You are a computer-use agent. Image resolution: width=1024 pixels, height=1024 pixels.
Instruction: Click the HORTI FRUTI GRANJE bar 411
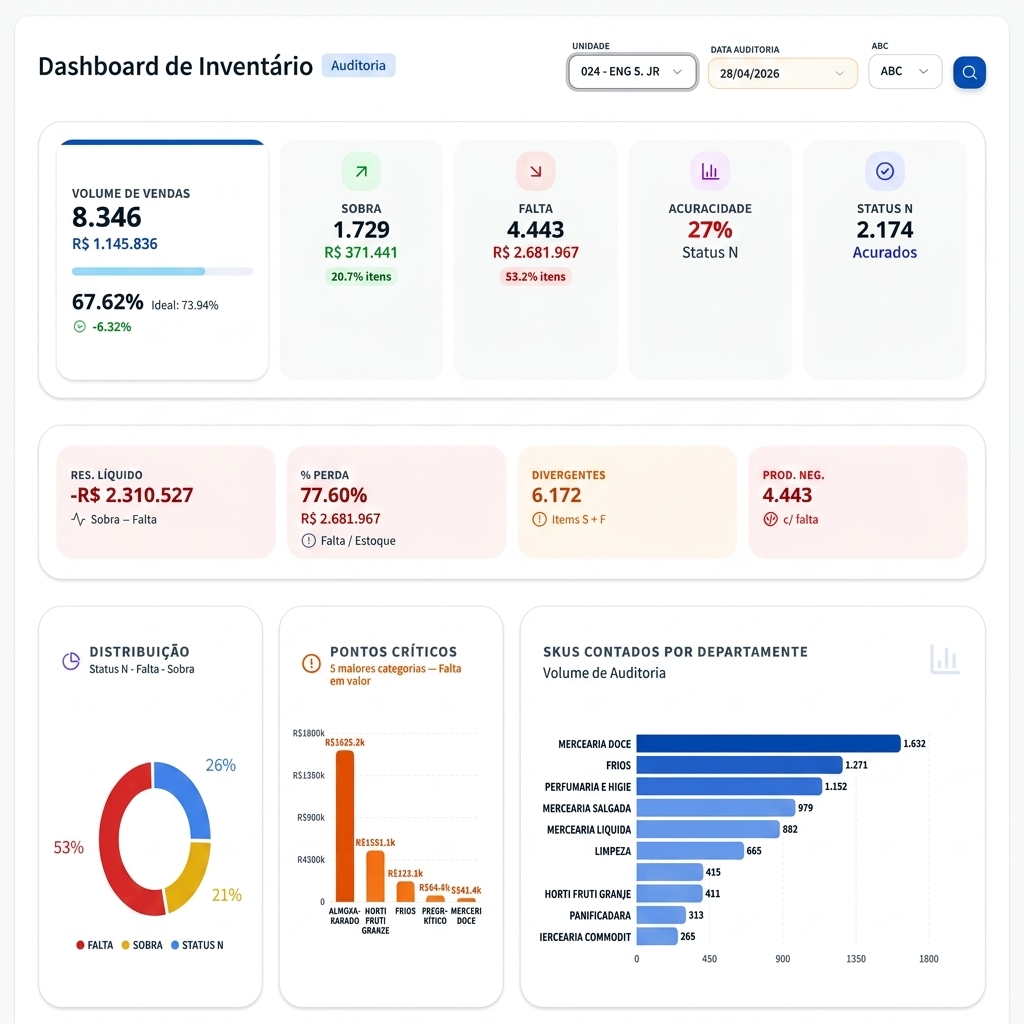tap(670, 893)
